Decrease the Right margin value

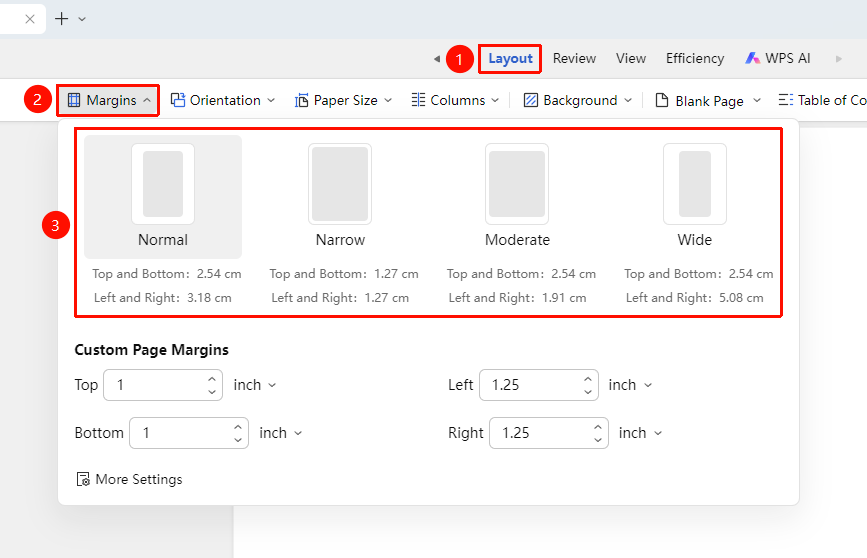[x=598, y=440]
